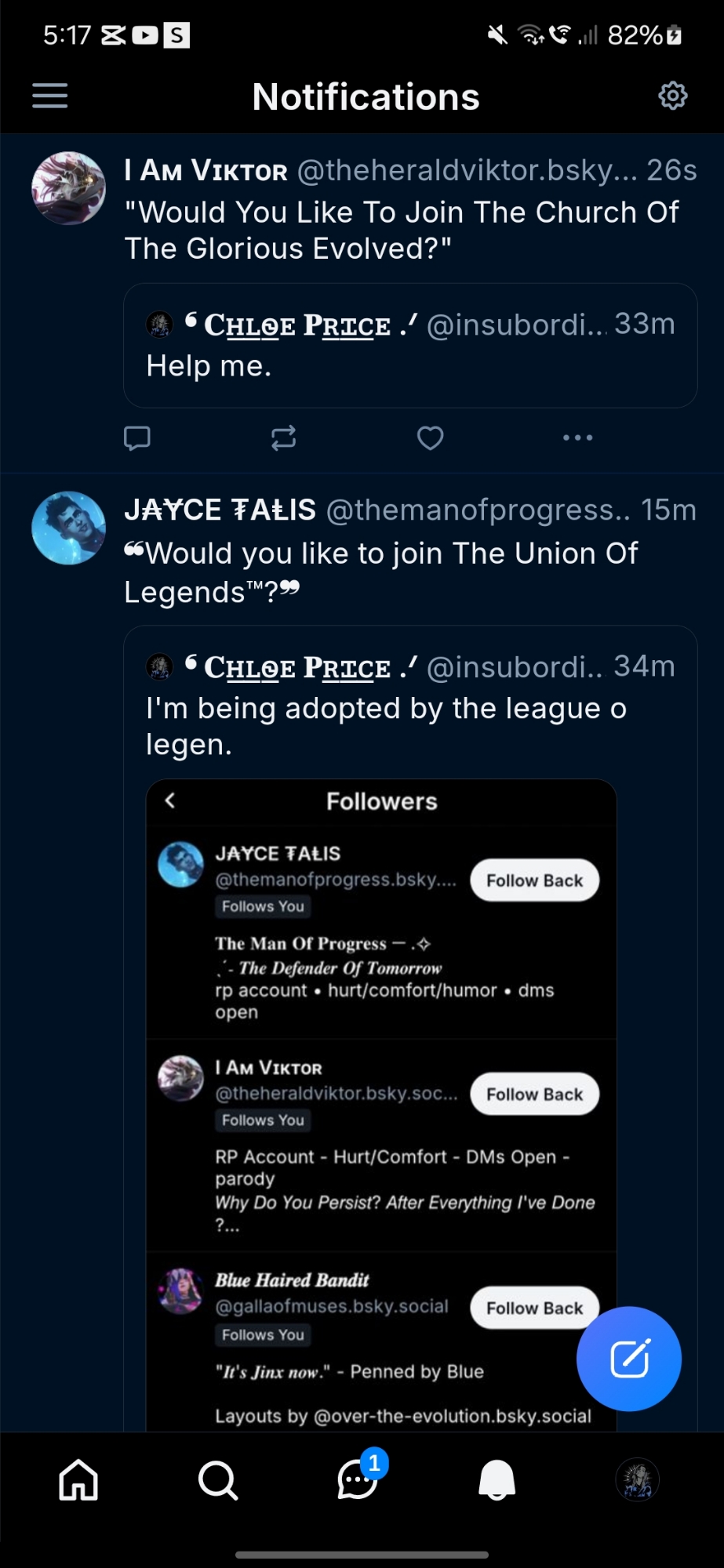
Task: Tap back chevron in Followers screenshot
Action: pyautogui.click(x=170, y=800)
